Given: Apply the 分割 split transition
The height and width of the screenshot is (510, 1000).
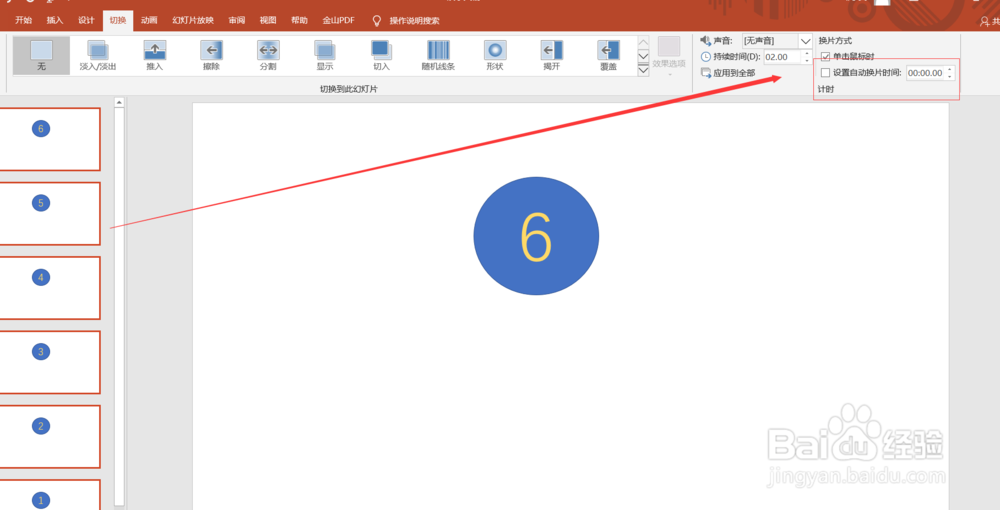Looking at the screenshot, I should pyautogui.click(x=268, y=55).
